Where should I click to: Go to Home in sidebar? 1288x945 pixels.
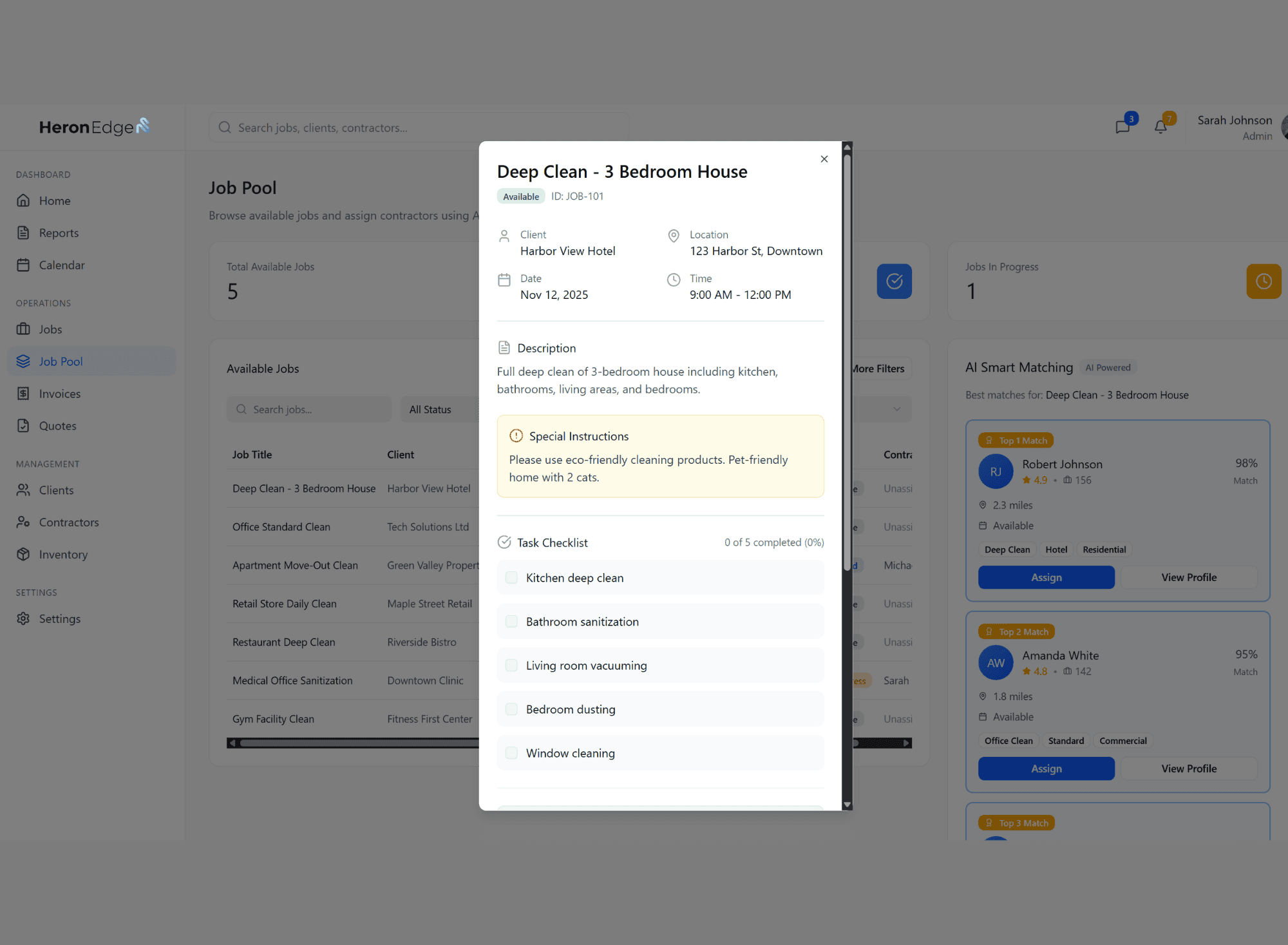pos(91,201)
